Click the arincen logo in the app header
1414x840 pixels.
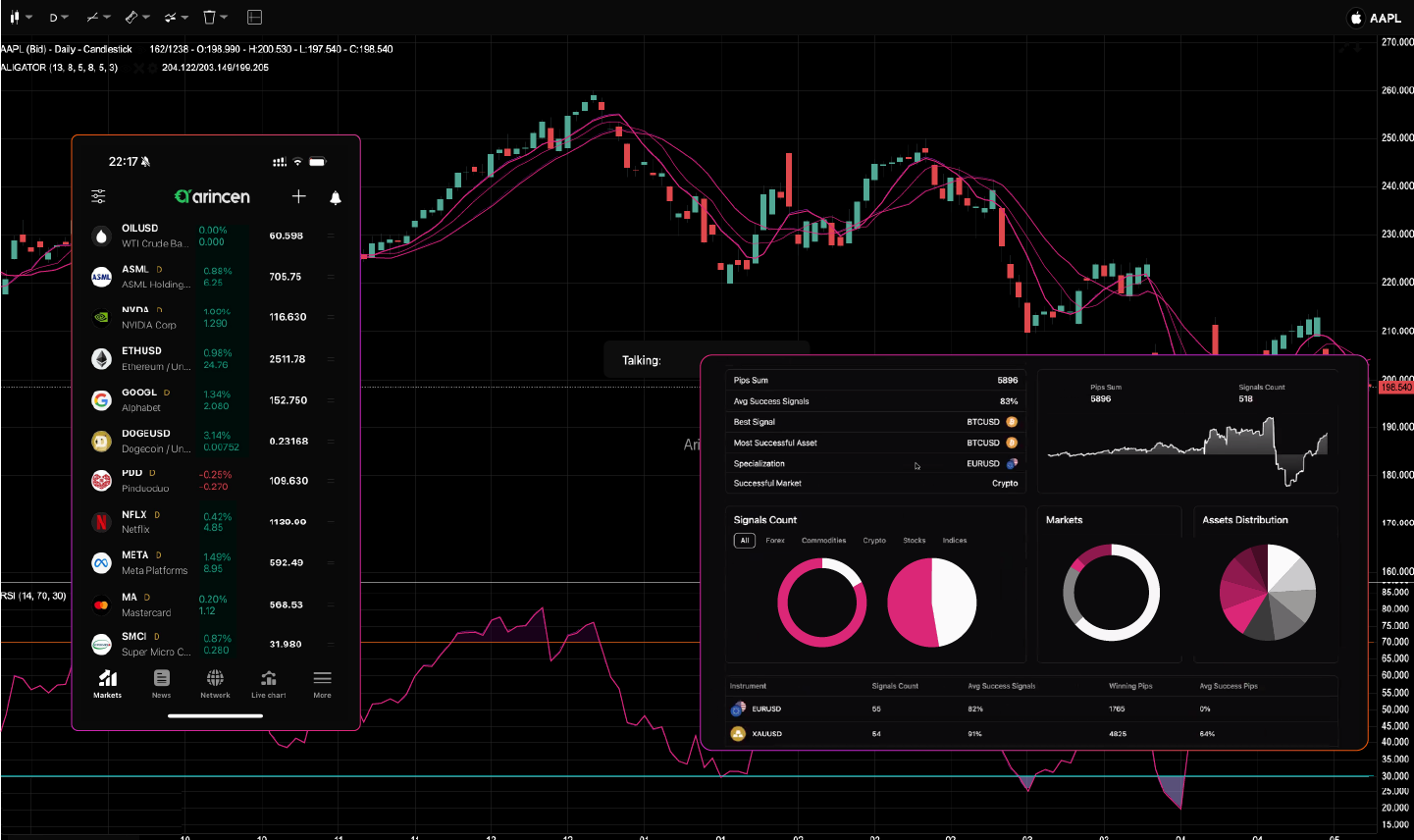pyautogui.click(x=212, y=196)
